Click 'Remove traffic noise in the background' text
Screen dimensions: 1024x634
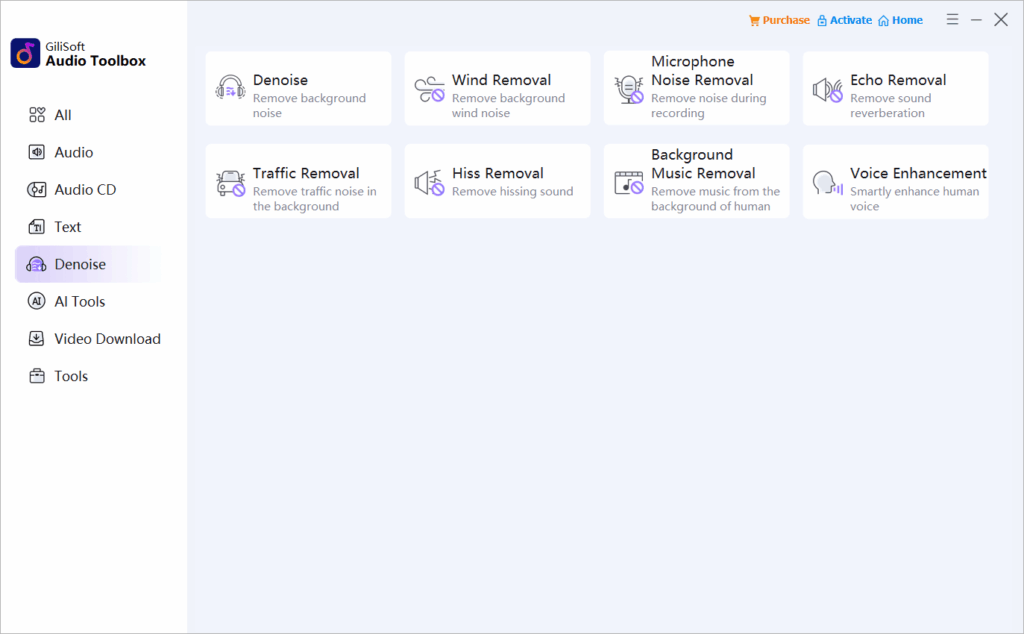(314, 198)
